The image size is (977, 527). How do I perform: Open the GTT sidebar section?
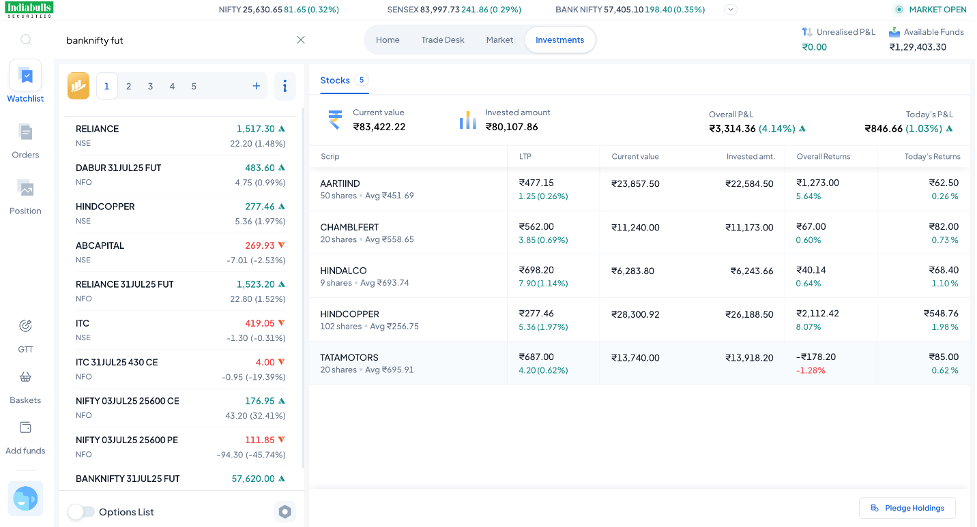pos(26,336)
